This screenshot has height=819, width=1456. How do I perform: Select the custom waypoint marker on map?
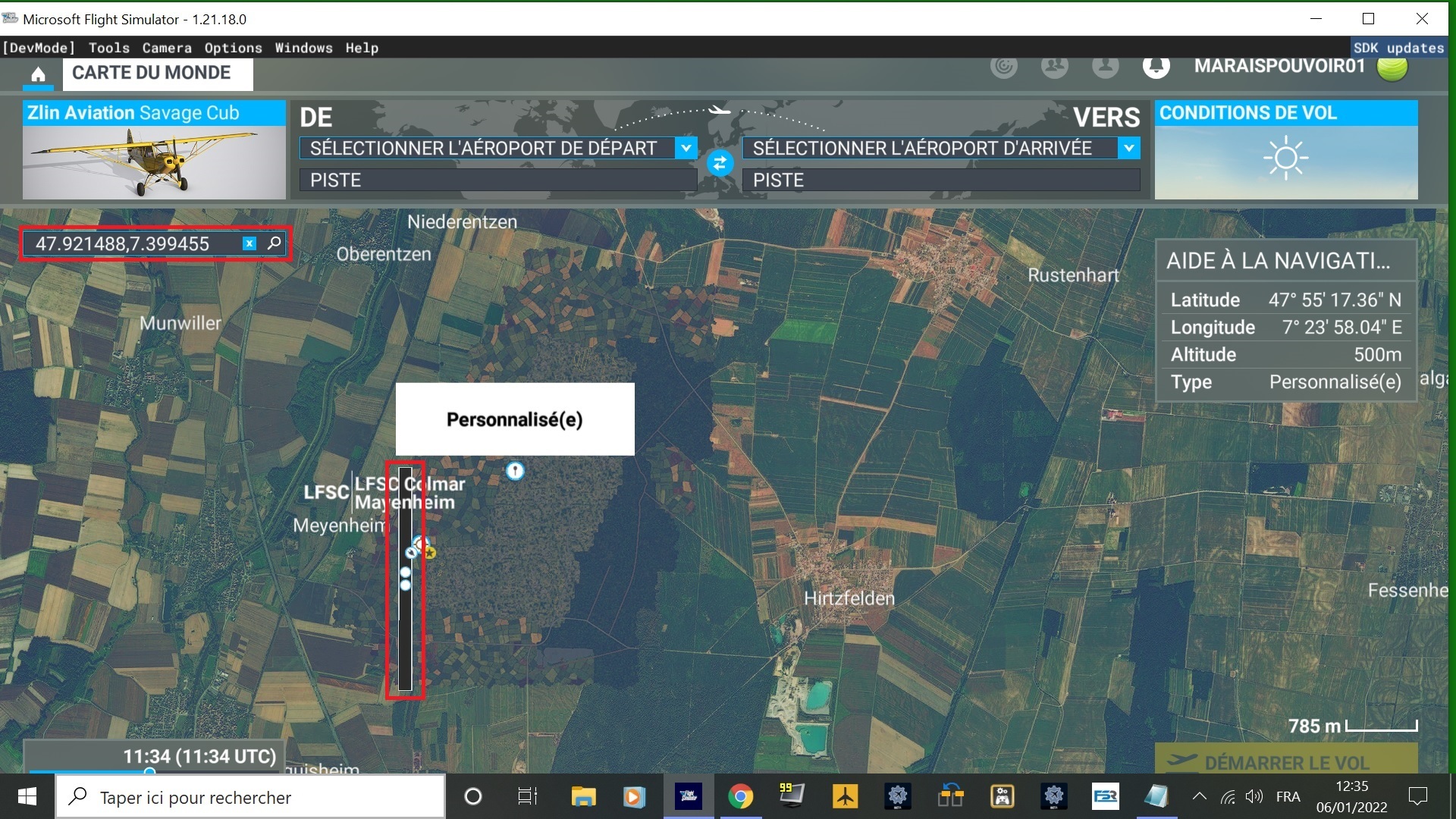click(515, 471)
